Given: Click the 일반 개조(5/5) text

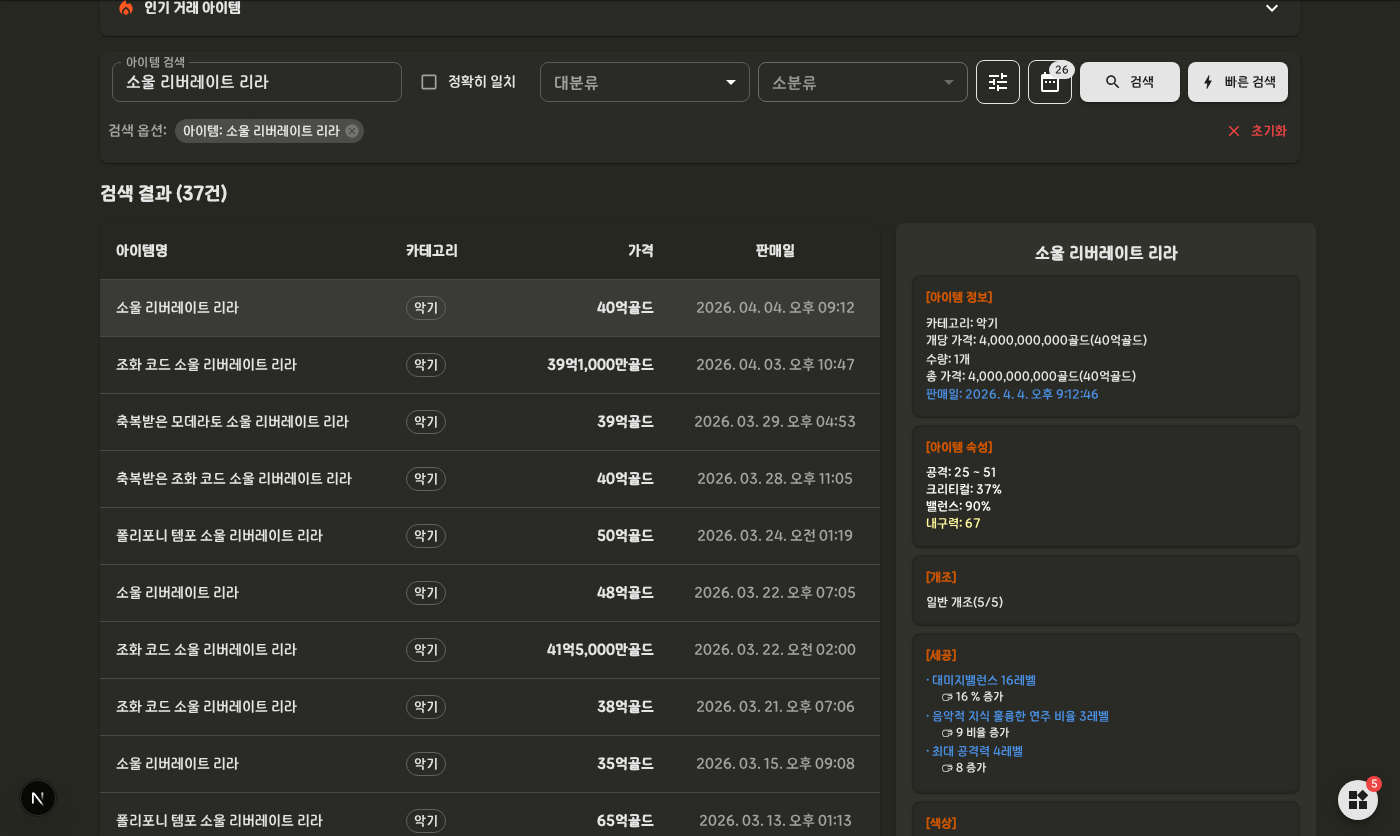Looking at the screenshot, I should tap(964, 602).
